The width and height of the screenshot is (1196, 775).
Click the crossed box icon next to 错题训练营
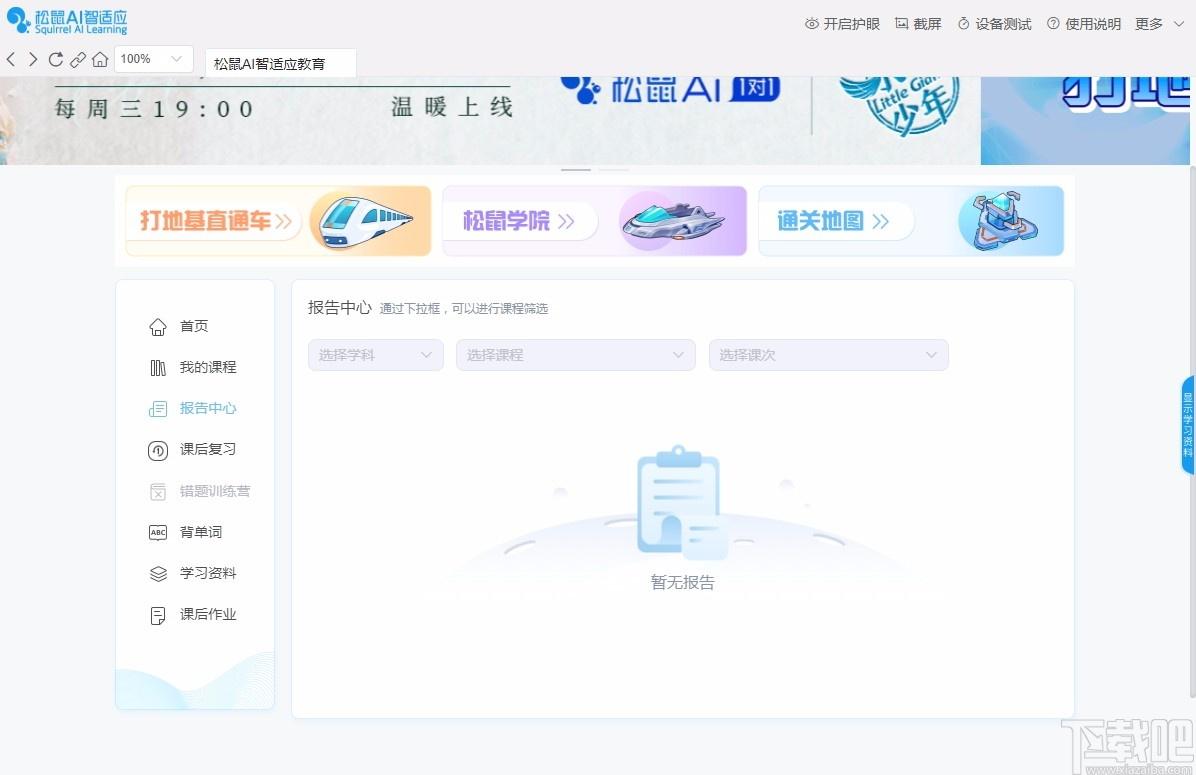point(158,492)
